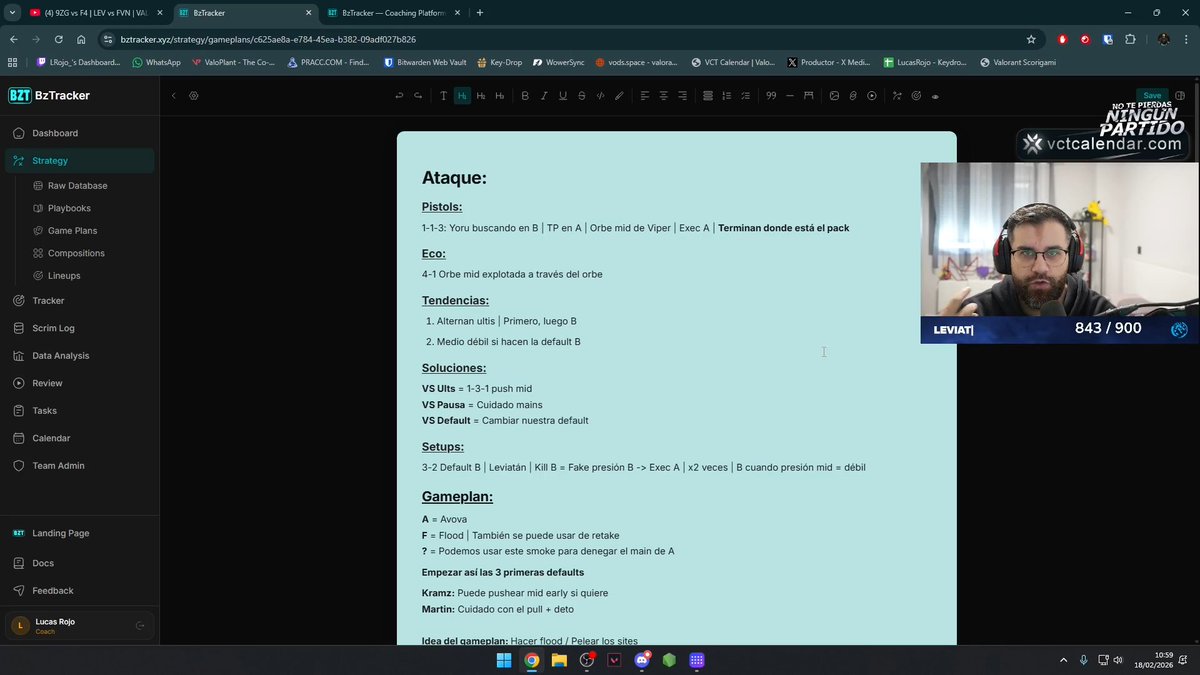Log out using icon beside Lucas Rojo
This screenshot has height=675, width=1200.
[140, 626]
